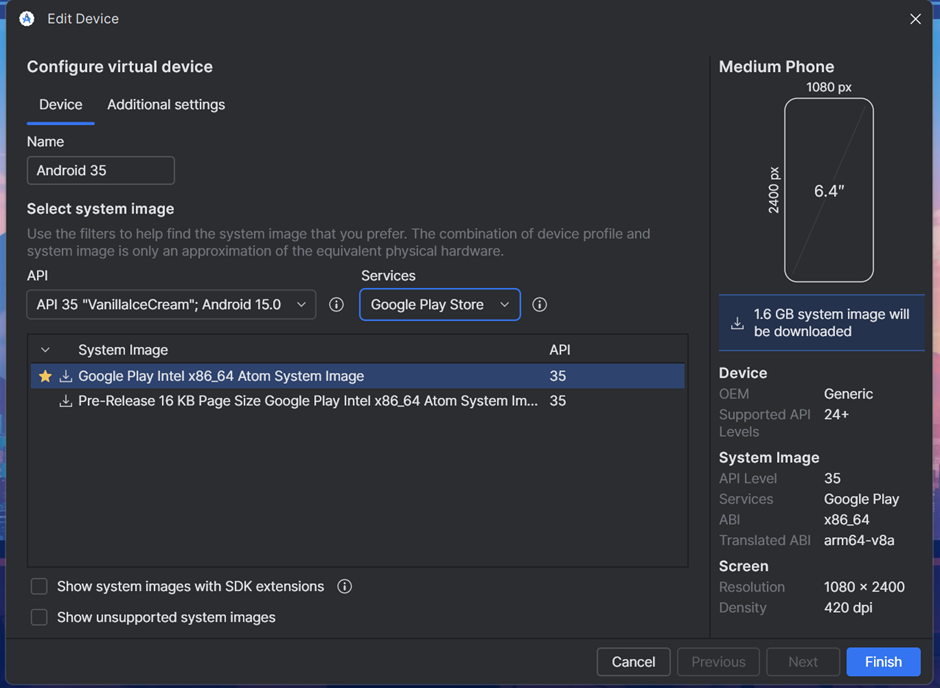Screen dimensions: 940x688
Task: Click the 'Generic' OEM value
Action: point(848,394)
